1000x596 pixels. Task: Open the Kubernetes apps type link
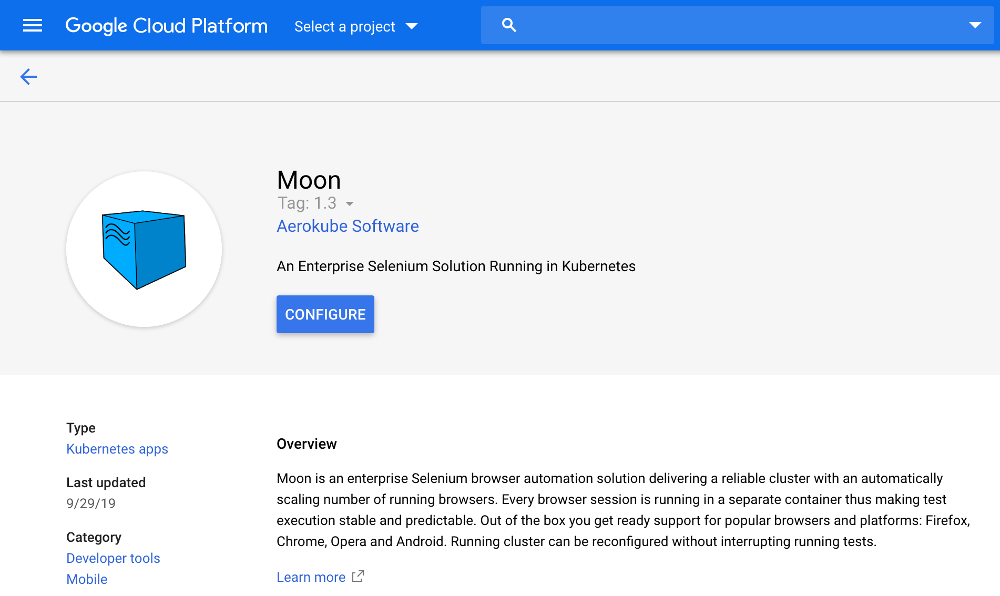[x=117, y=449]
